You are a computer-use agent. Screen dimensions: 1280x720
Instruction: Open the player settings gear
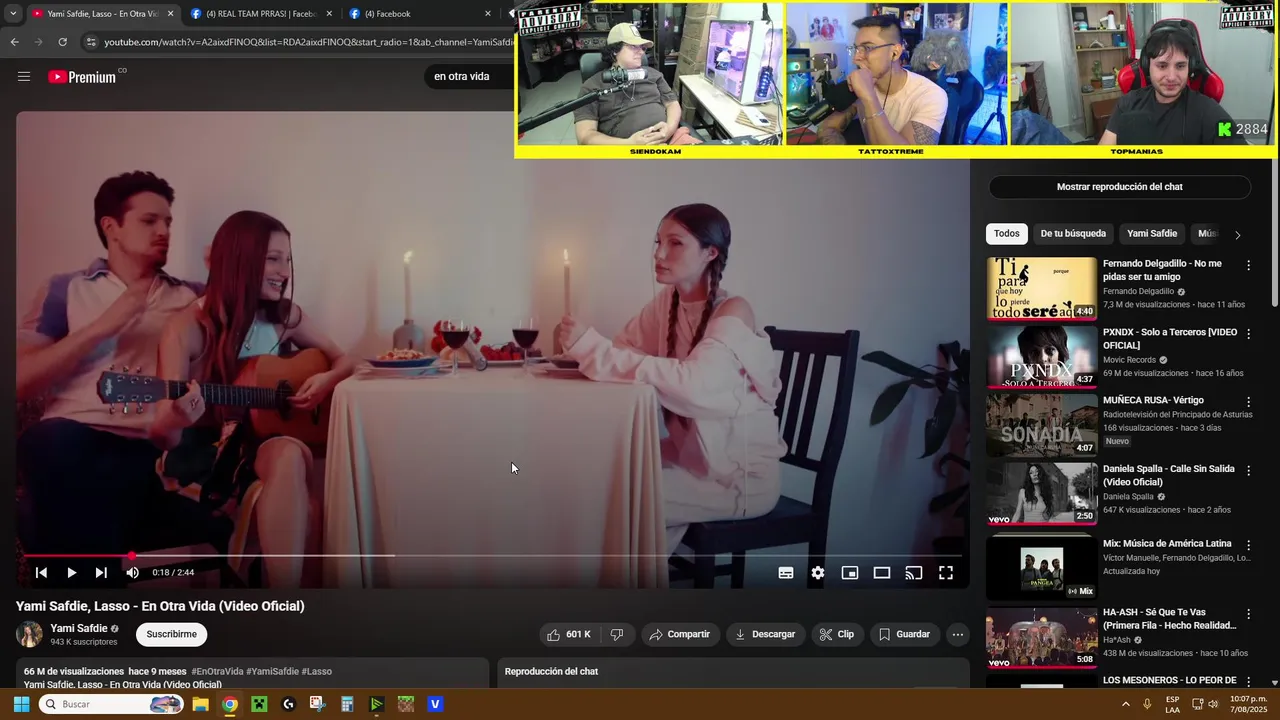click(x=818, y=573)
